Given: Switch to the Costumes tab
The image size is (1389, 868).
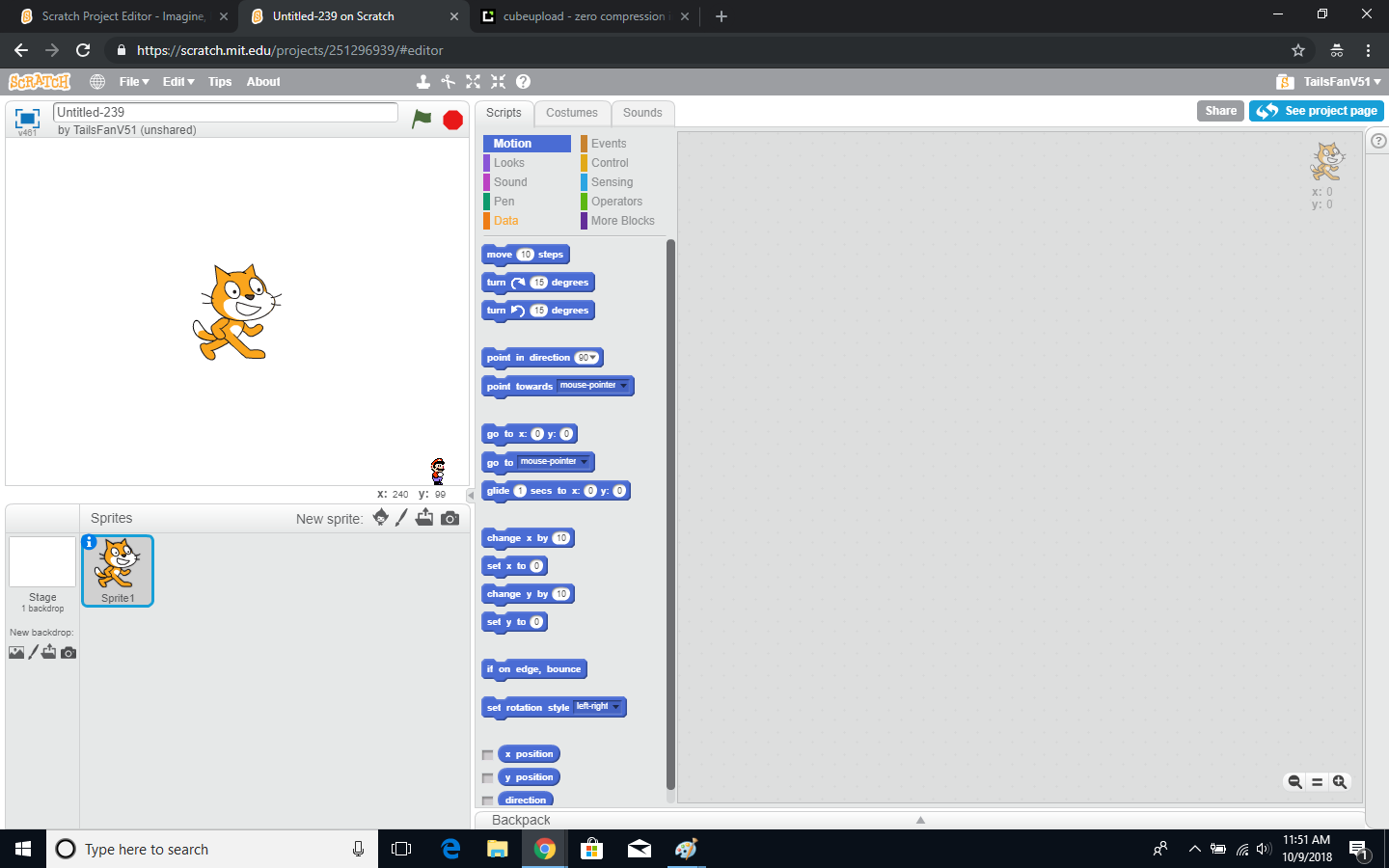Looking at the screenshot, I should click(571, 113).
